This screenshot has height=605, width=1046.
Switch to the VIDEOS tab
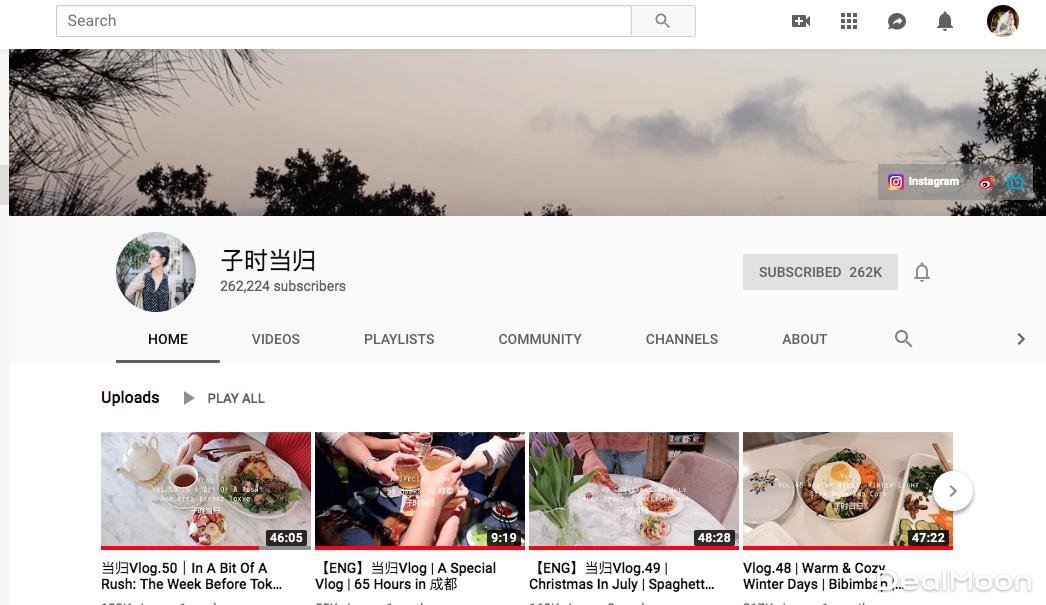[276, 339]
